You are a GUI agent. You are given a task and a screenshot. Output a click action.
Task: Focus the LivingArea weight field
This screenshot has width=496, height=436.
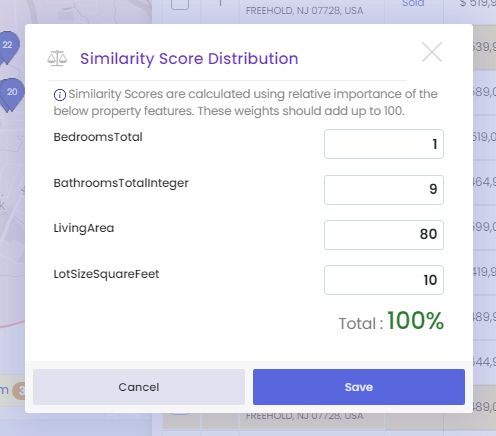tap(384, 235)
